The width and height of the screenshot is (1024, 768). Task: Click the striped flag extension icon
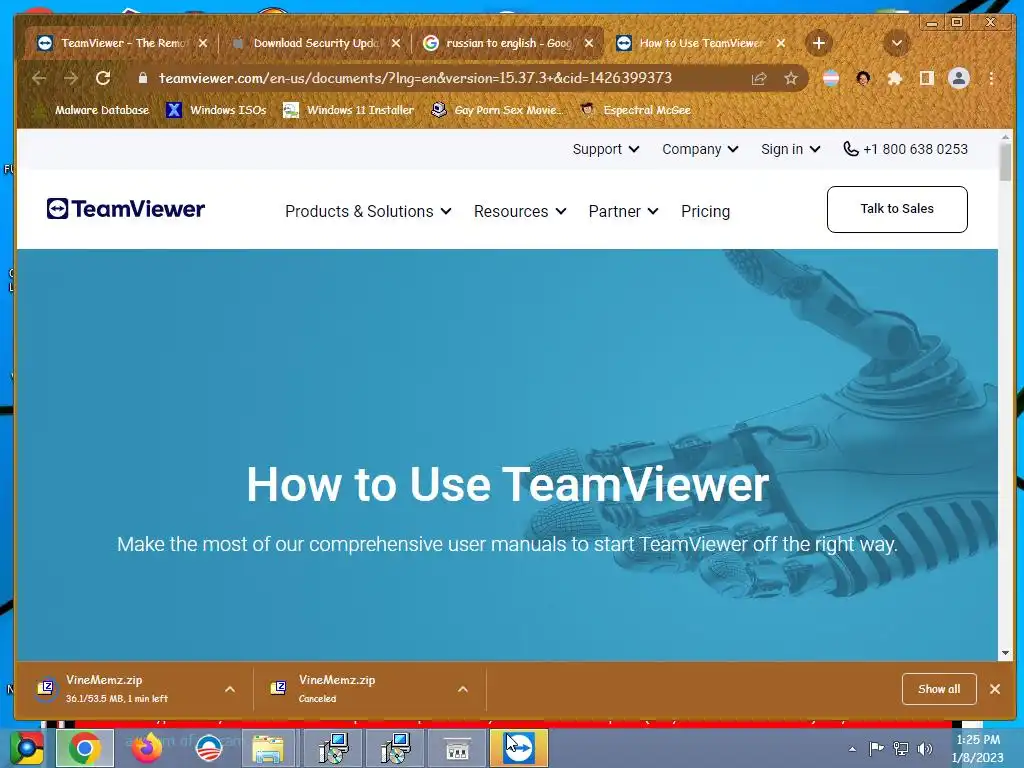(831, 78)
